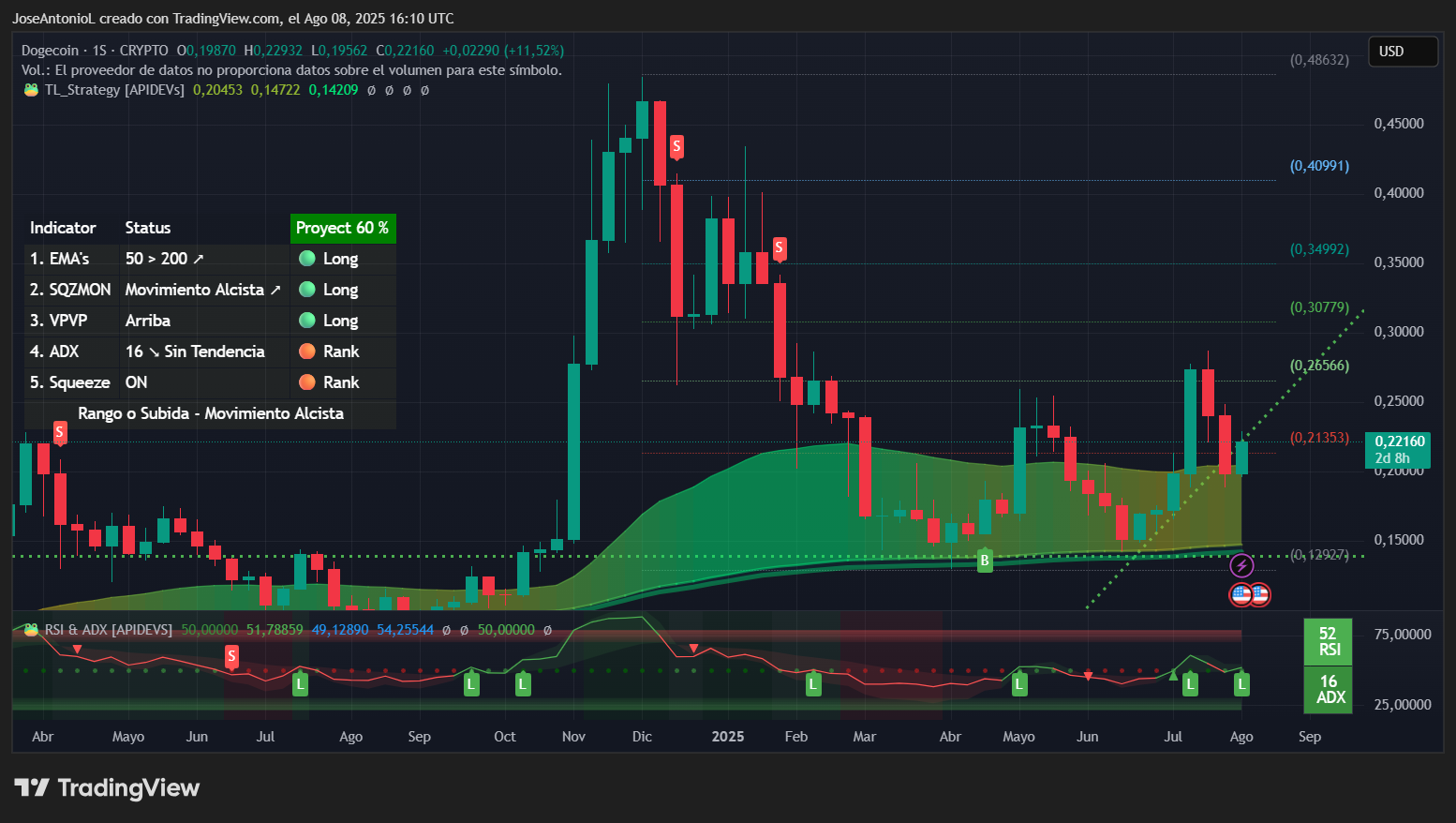Image resolution: width=1456 pixels, height=823 pixels.
Task: Select the S sell marker at April 2024
Action: pyautogui.click(x=60, y=432)
